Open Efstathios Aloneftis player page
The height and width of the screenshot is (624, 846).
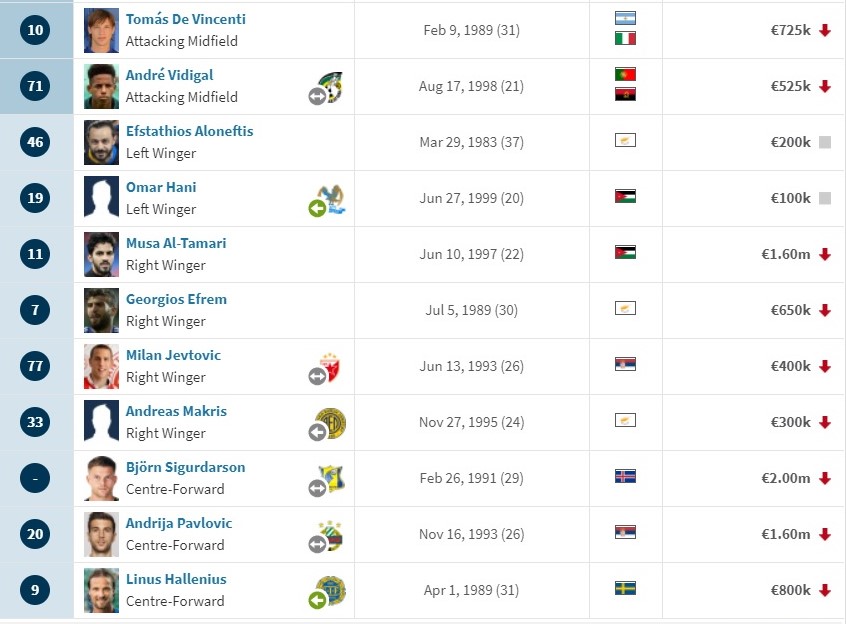tap(189, 131)
